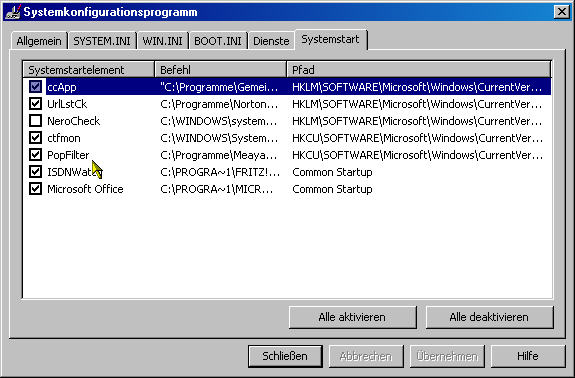Uncheck the ctfmon startup checkbox
This screenshot has width=575, height=378.
pyautogui.click(x=35, y=138)
